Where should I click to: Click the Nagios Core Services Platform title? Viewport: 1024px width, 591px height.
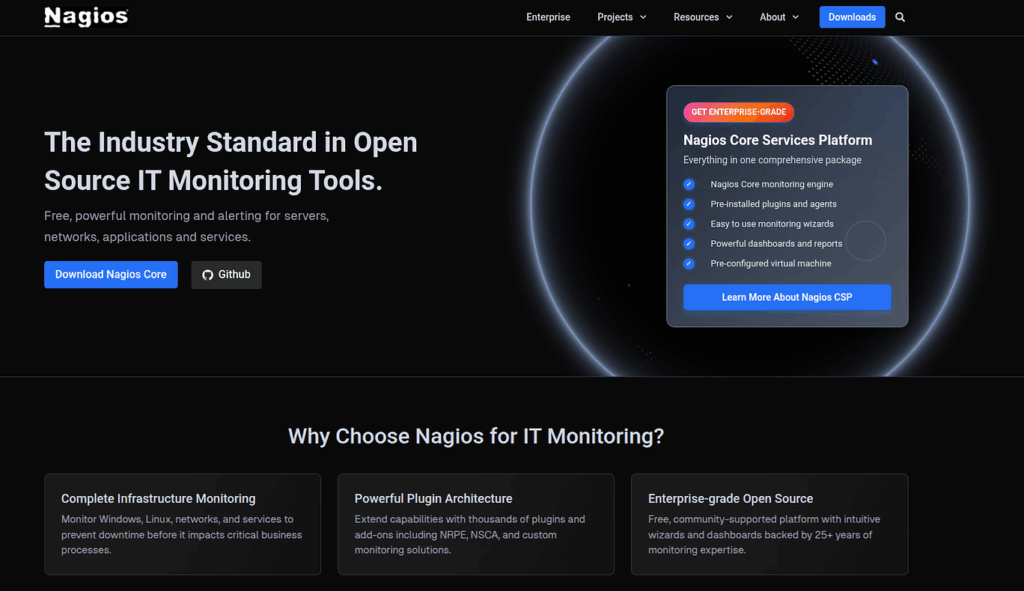click(778, 140)
